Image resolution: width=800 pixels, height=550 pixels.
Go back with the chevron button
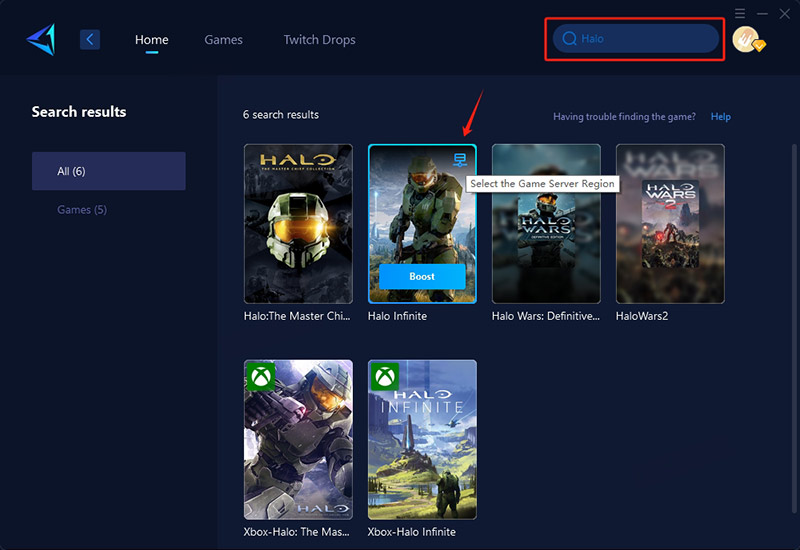(x=90, y=39)
